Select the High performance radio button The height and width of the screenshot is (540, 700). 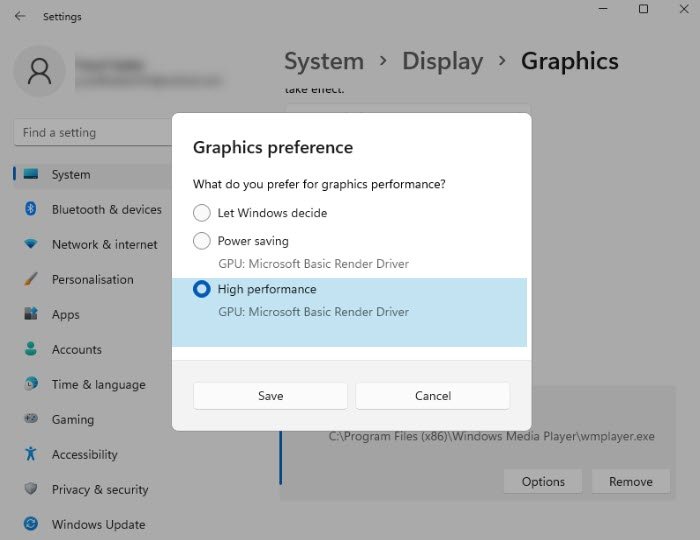(x=202, y=289)
